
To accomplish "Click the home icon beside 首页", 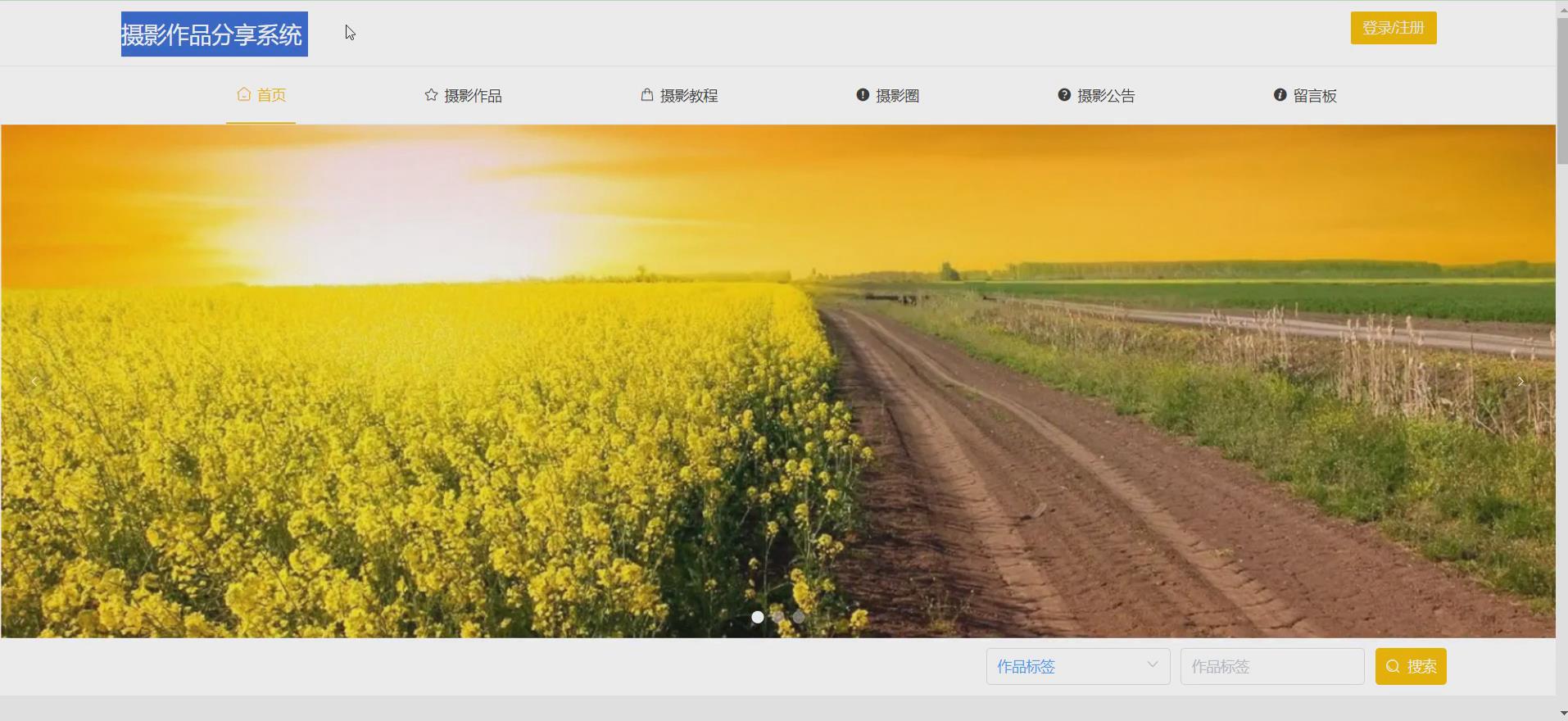I will tap(243, 94).
